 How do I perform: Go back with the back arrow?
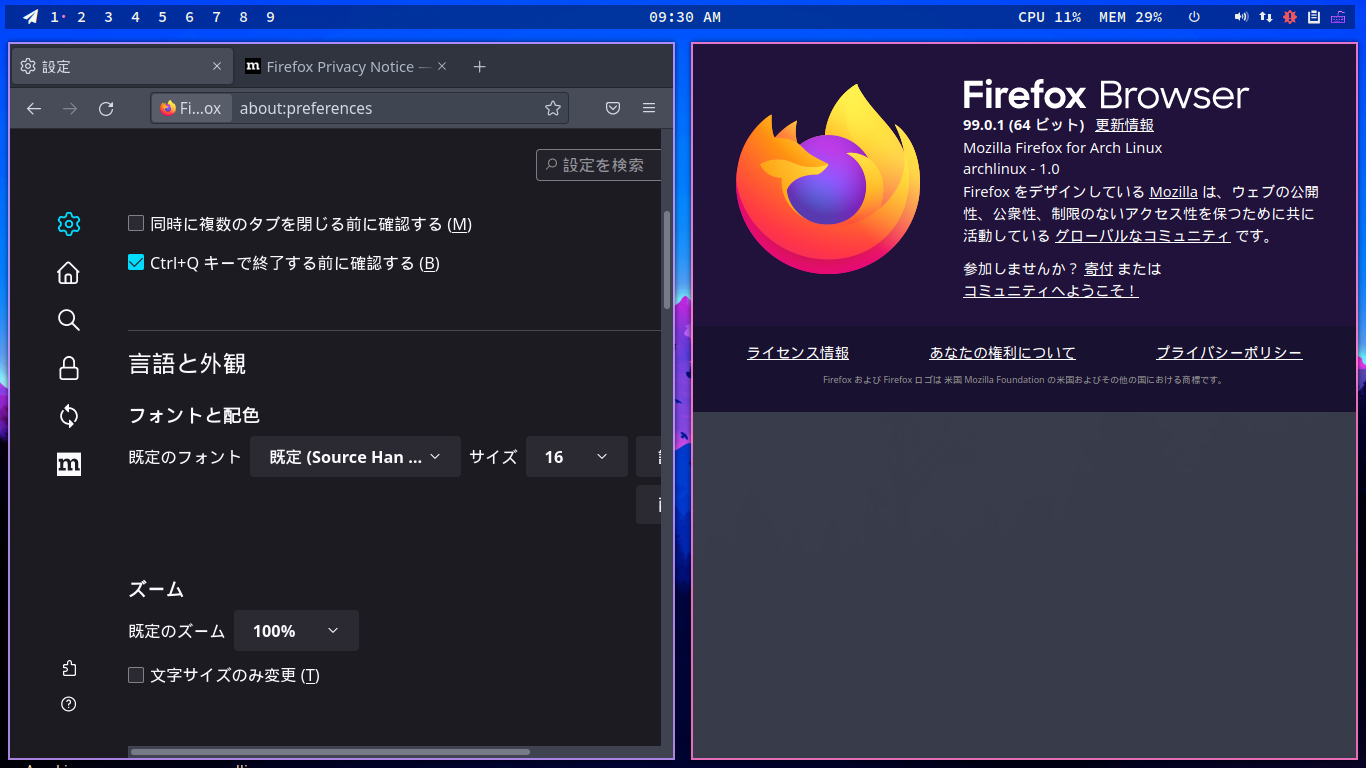tap(34, 108)
